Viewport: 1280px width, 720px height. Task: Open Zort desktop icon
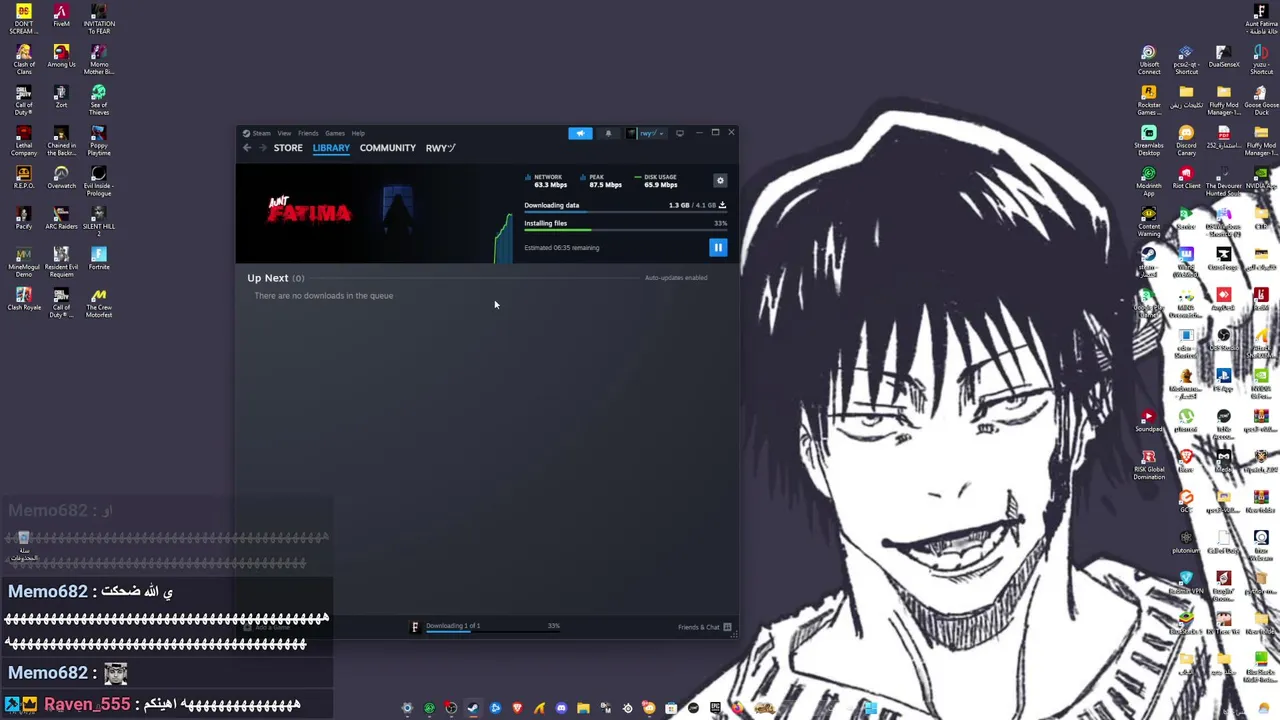coord(61,97)
